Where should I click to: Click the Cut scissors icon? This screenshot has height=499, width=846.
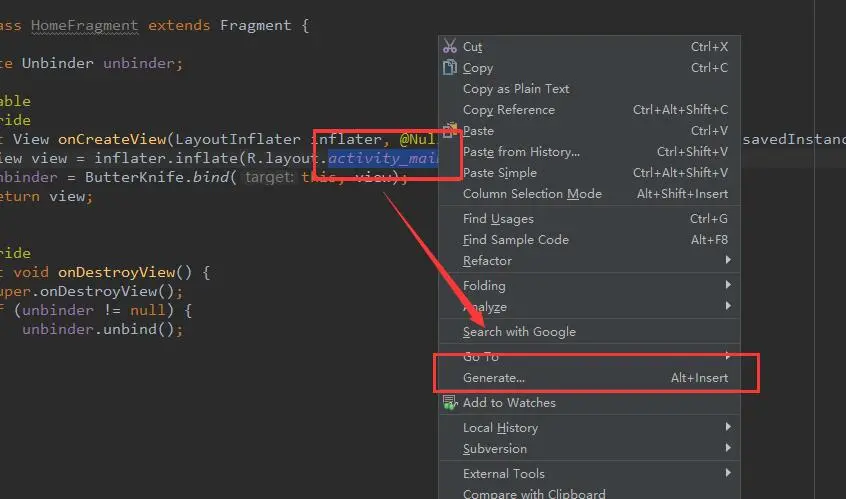(449, 46)
